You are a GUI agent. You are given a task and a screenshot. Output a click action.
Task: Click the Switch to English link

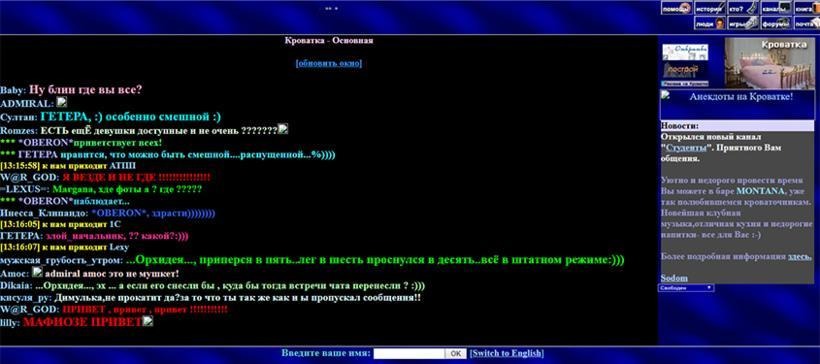[x=507, y=353]
